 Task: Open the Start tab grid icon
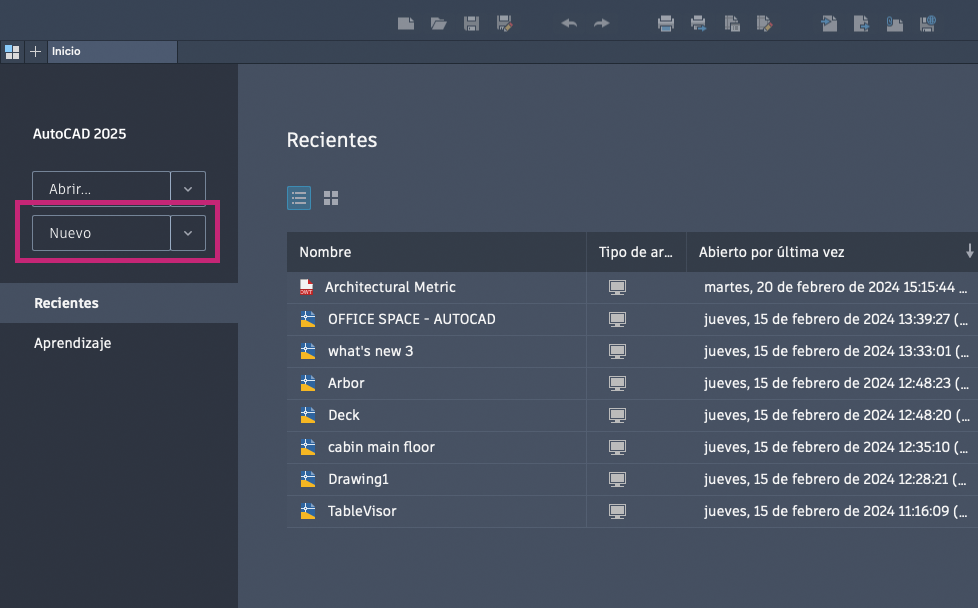[12, 52]
